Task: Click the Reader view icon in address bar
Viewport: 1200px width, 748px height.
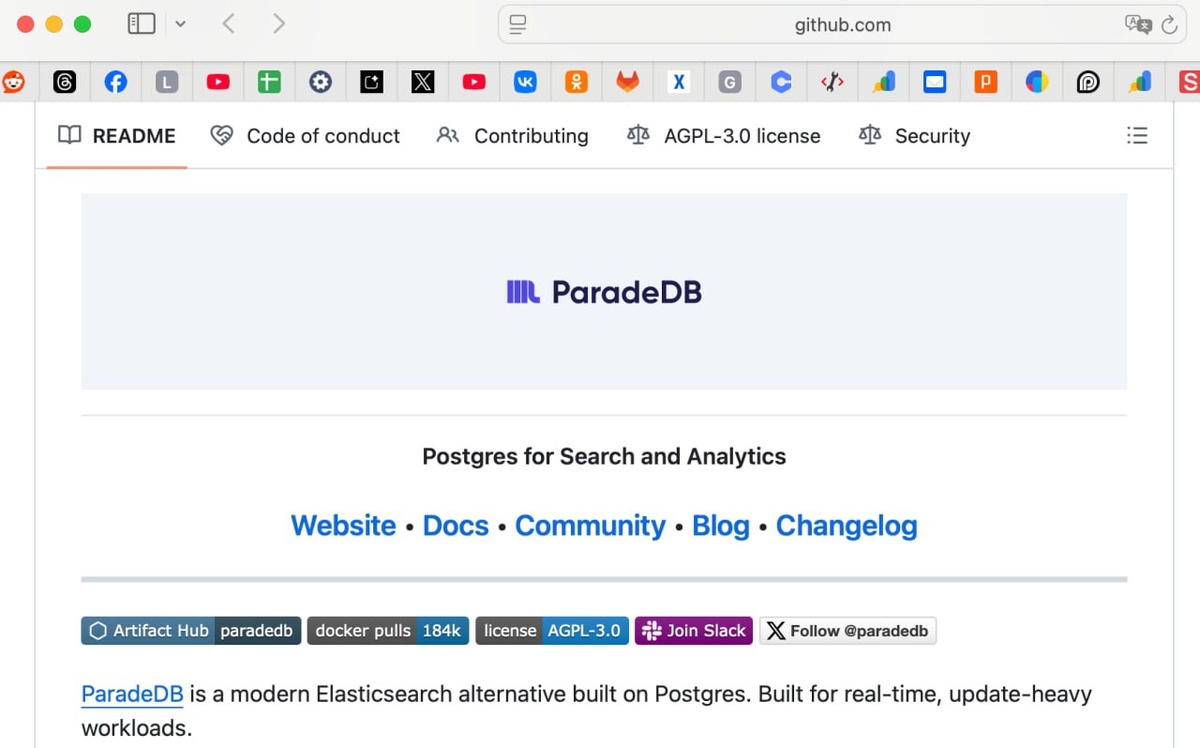Action: click(517, 25)
